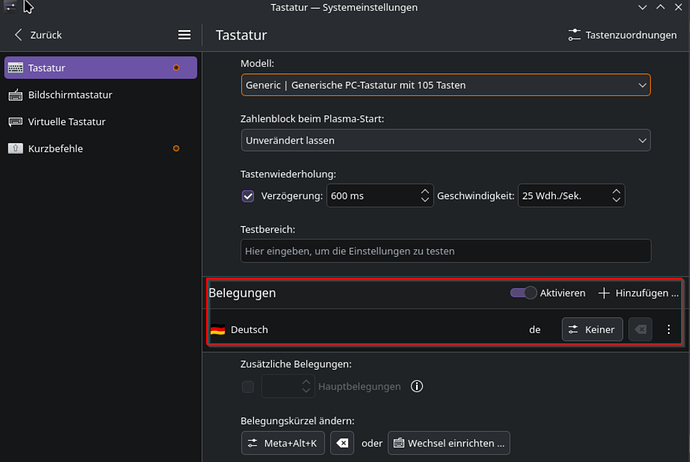Click the de layout code label
690x462 pixels.
pyautogui.click(x=535, y=330)
